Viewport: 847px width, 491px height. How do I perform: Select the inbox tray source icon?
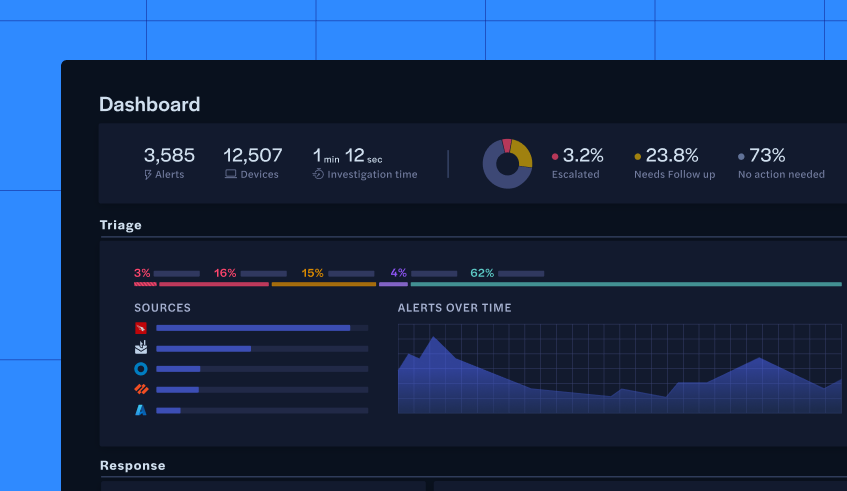141,349
